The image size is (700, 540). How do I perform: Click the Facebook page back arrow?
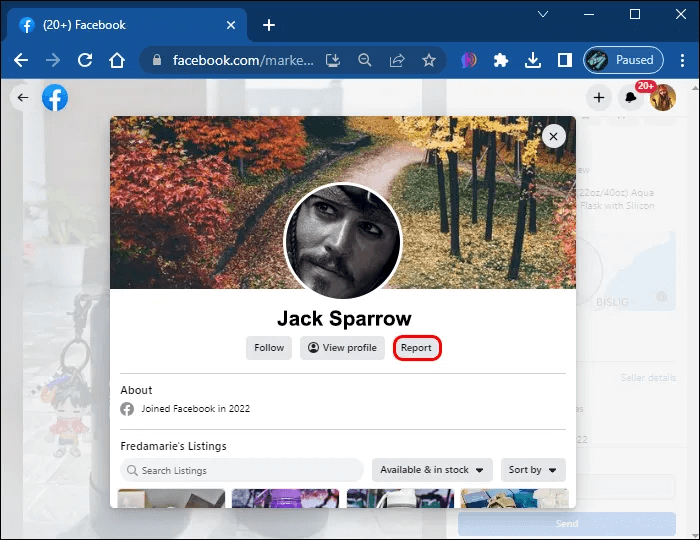(x=23, y=97)
